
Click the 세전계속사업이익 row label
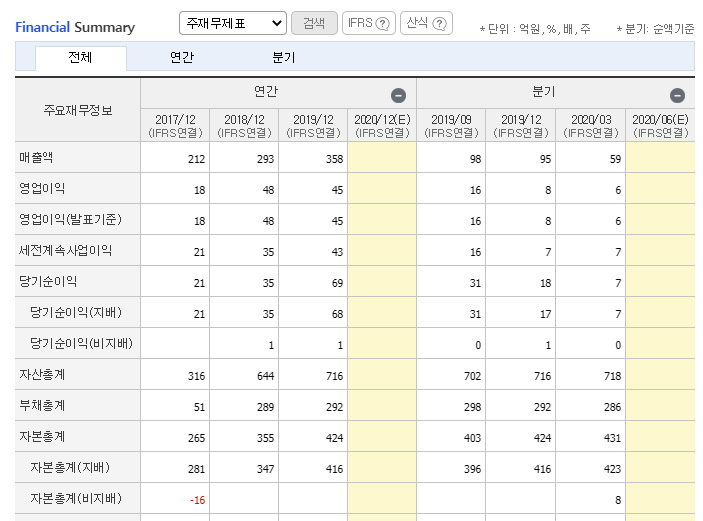coord(65,250)
